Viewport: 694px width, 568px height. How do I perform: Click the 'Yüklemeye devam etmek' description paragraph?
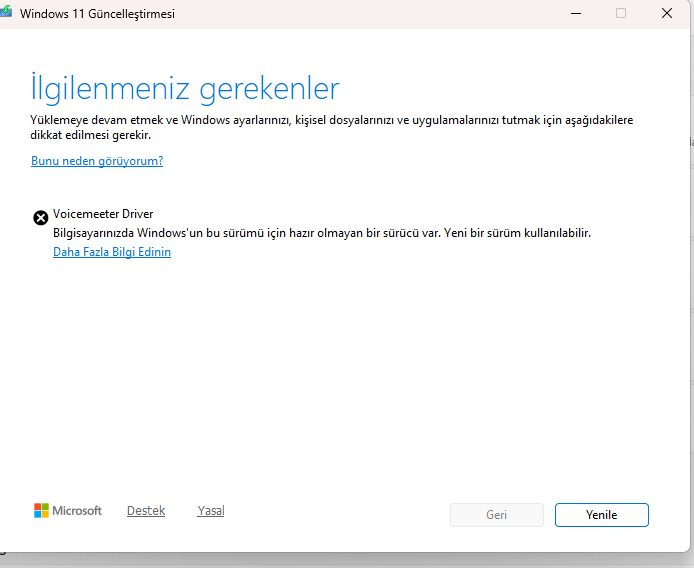pyautogui.click(x=332, y=127)
